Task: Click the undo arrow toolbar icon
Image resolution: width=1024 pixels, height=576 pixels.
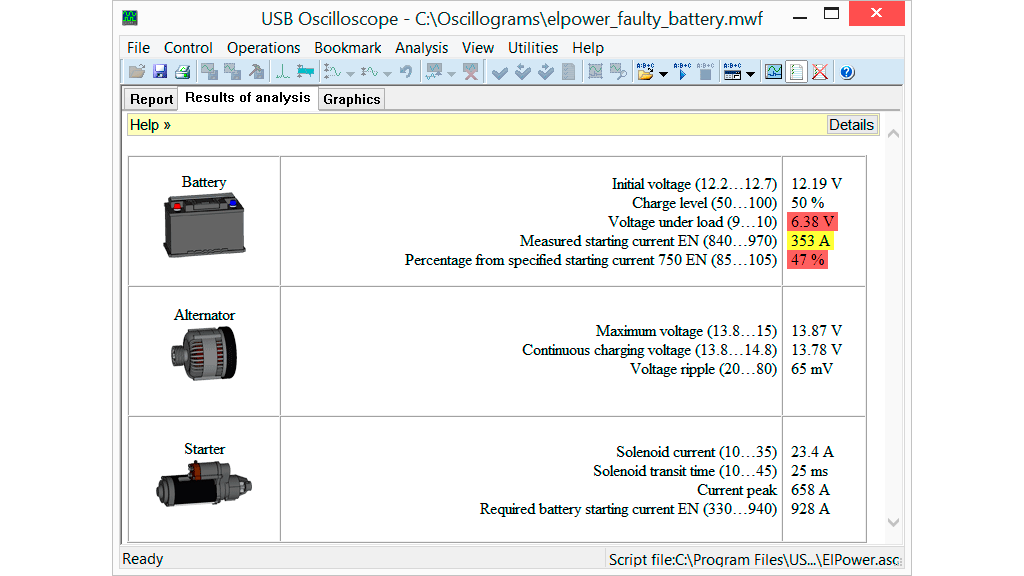Action: tap(406, 72)
